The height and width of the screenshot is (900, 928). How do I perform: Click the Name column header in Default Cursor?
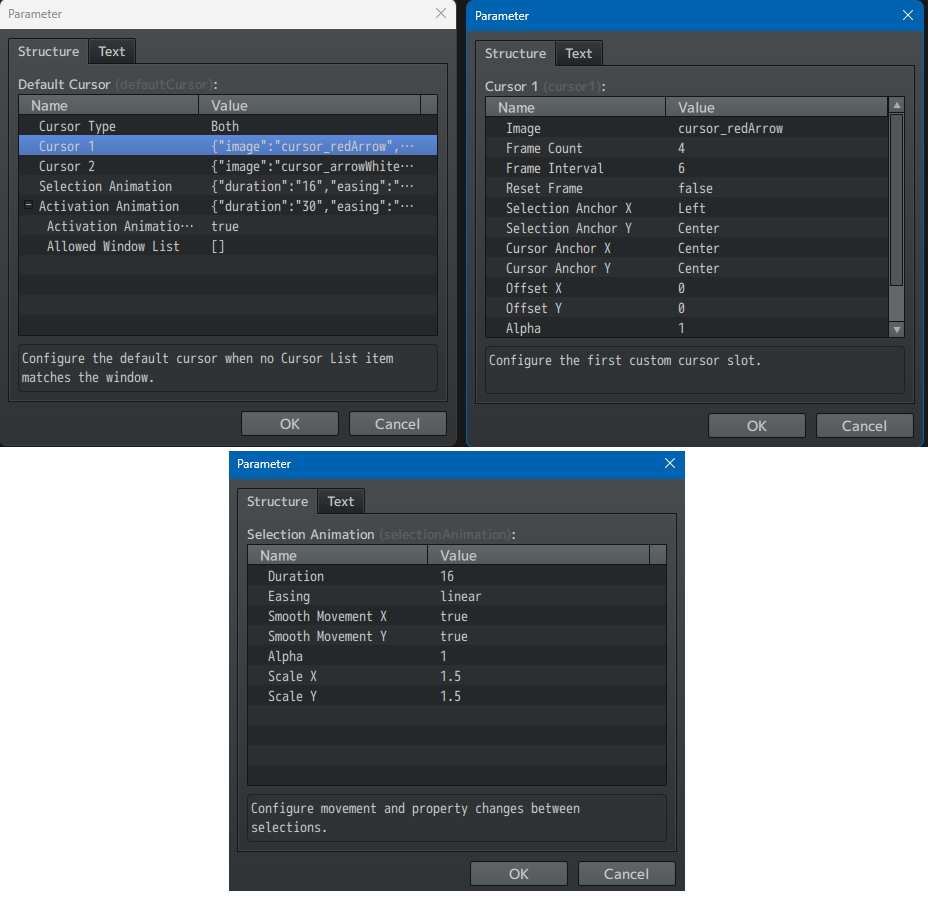click(109, 105)
